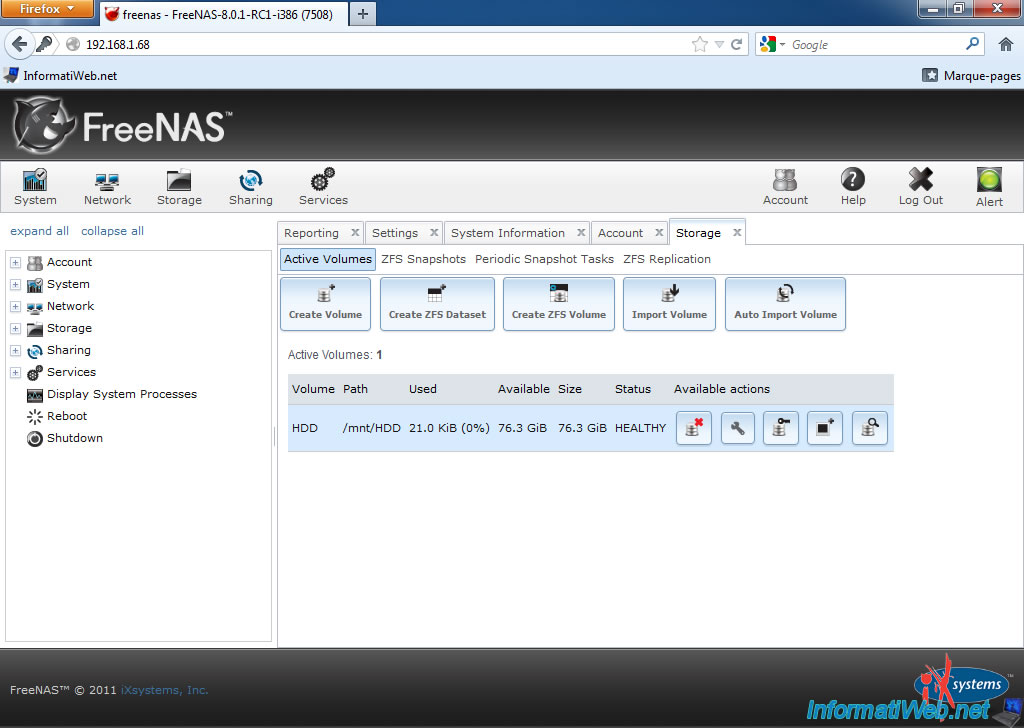Open the Sharing toolbar icon

251,187
